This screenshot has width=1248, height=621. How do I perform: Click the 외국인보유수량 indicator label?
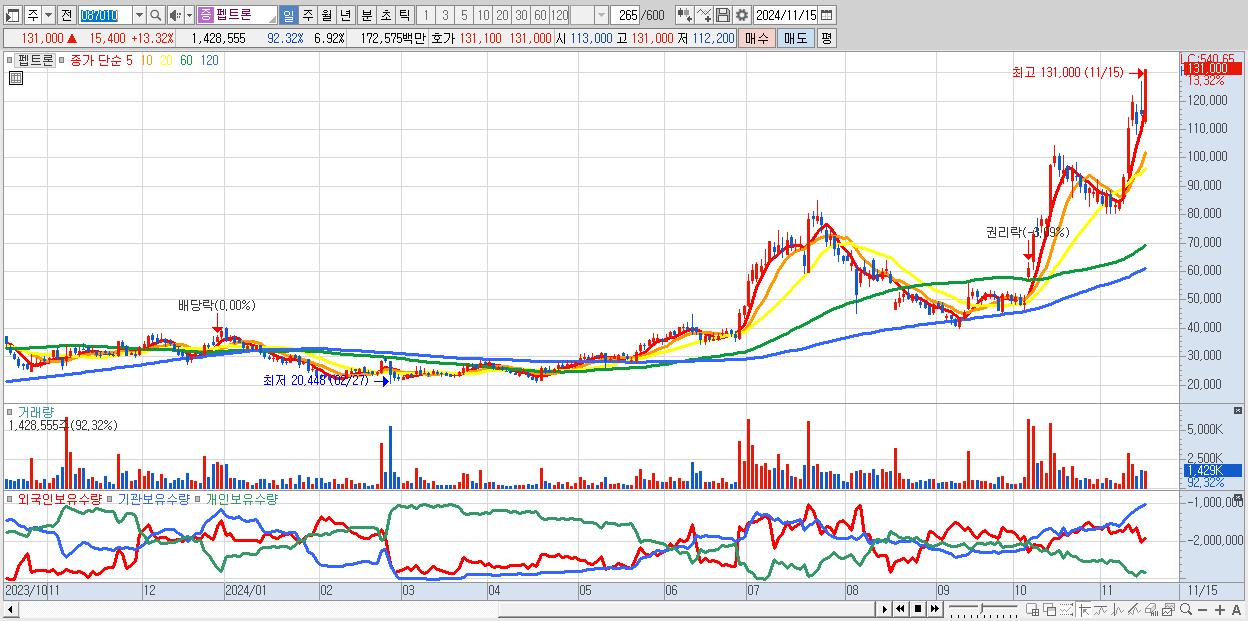(x=60, y=498)
